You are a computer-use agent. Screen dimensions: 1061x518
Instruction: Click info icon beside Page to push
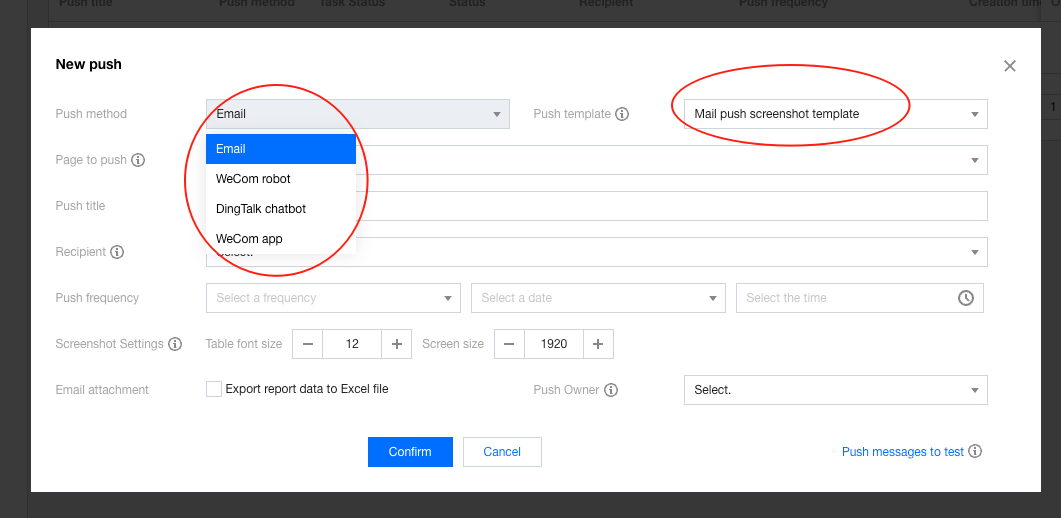point(138,160)
